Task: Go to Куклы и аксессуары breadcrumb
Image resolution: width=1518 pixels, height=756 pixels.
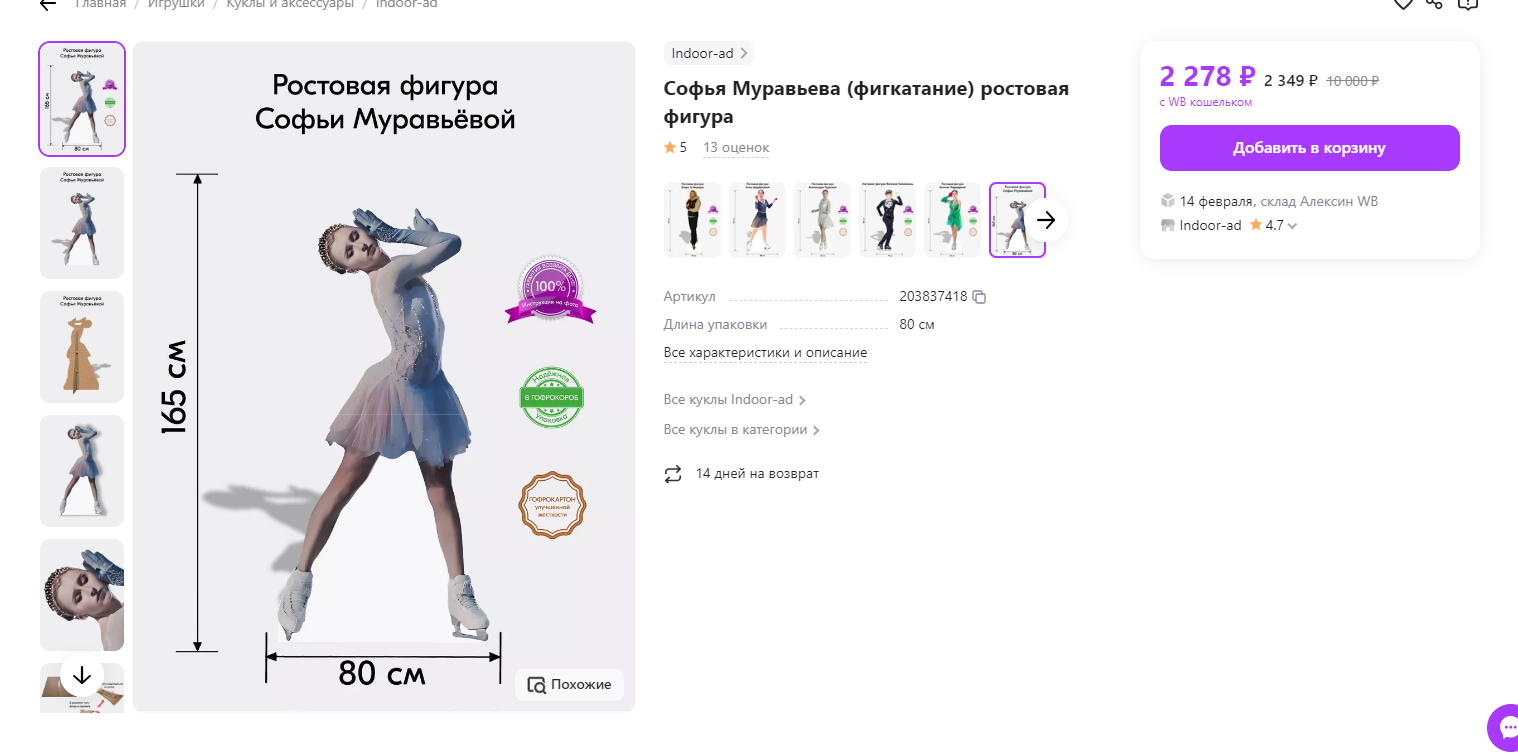Action: click(x=290, y=4)
